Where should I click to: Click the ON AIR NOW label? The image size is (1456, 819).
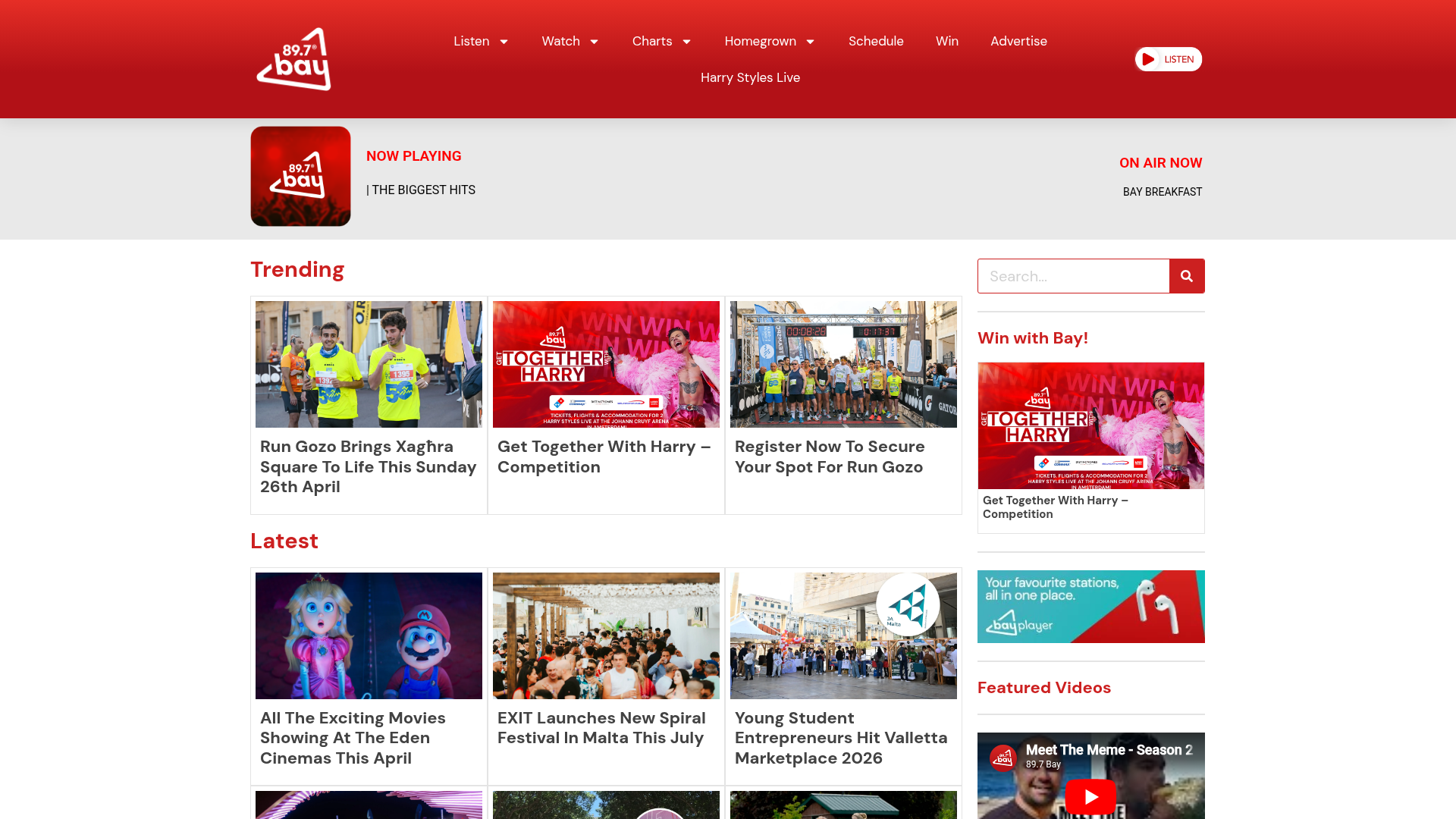pyautogui.click(x=1161, y=163)
